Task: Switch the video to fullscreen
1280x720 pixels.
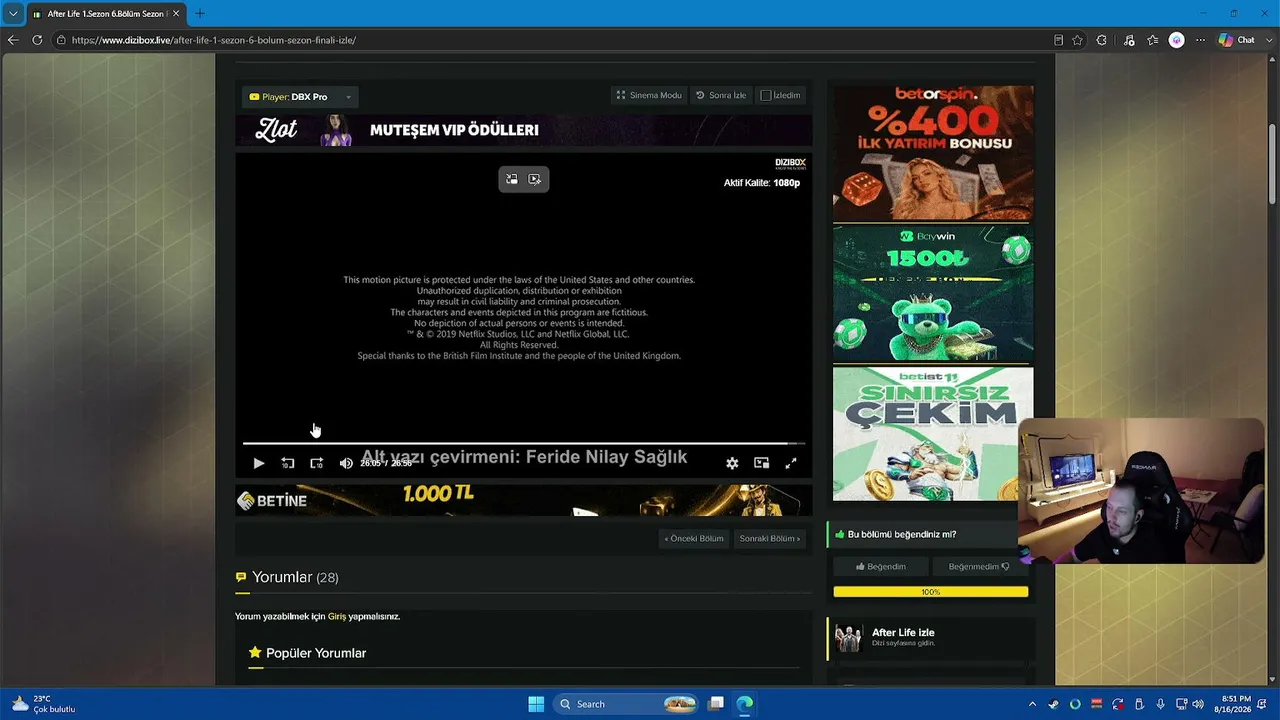Action: (791, 463)
